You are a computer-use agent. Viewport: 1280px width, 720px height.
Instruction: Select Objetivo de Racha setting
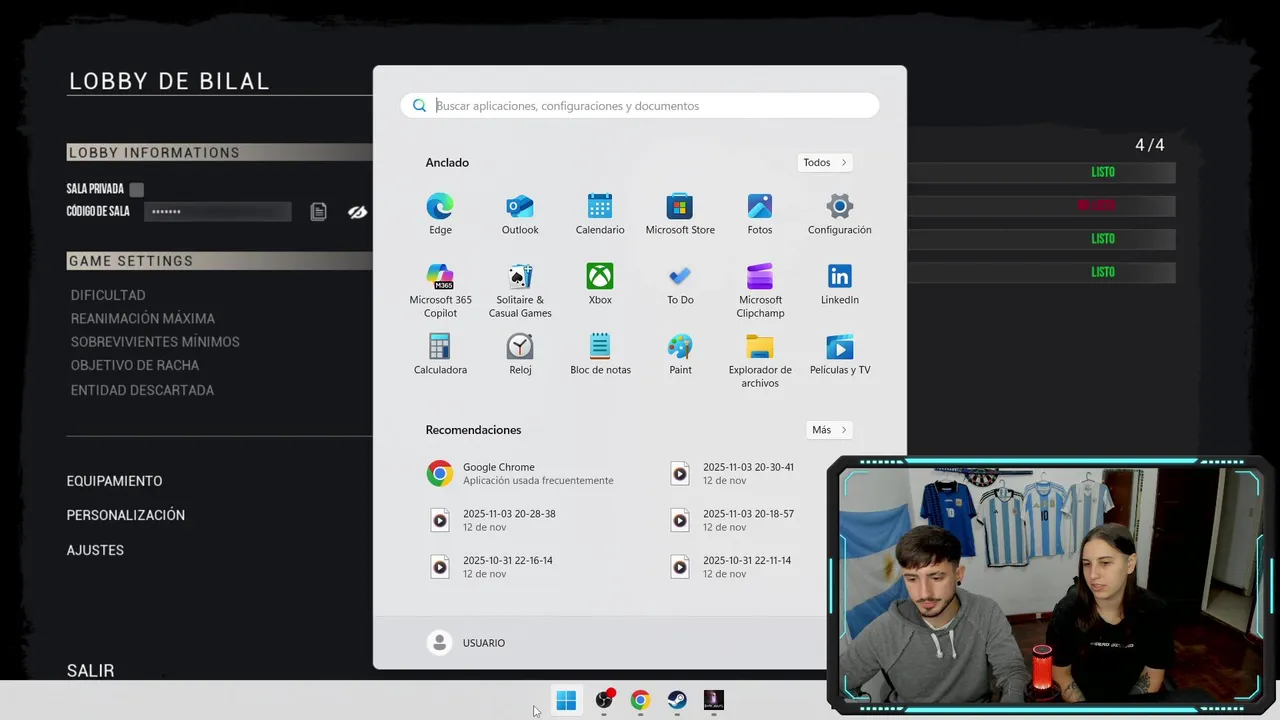click(135, 365)
